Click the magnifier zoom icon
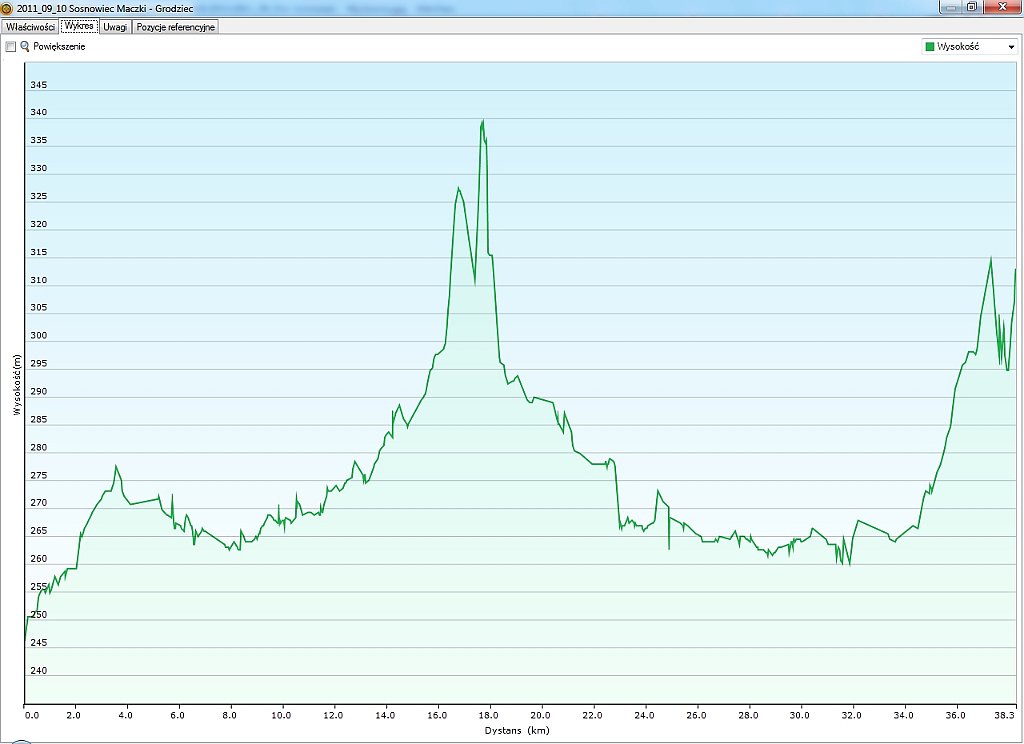Image resolution: width=1024 pixels, height=744 pixels. click(x=25, y=47)
